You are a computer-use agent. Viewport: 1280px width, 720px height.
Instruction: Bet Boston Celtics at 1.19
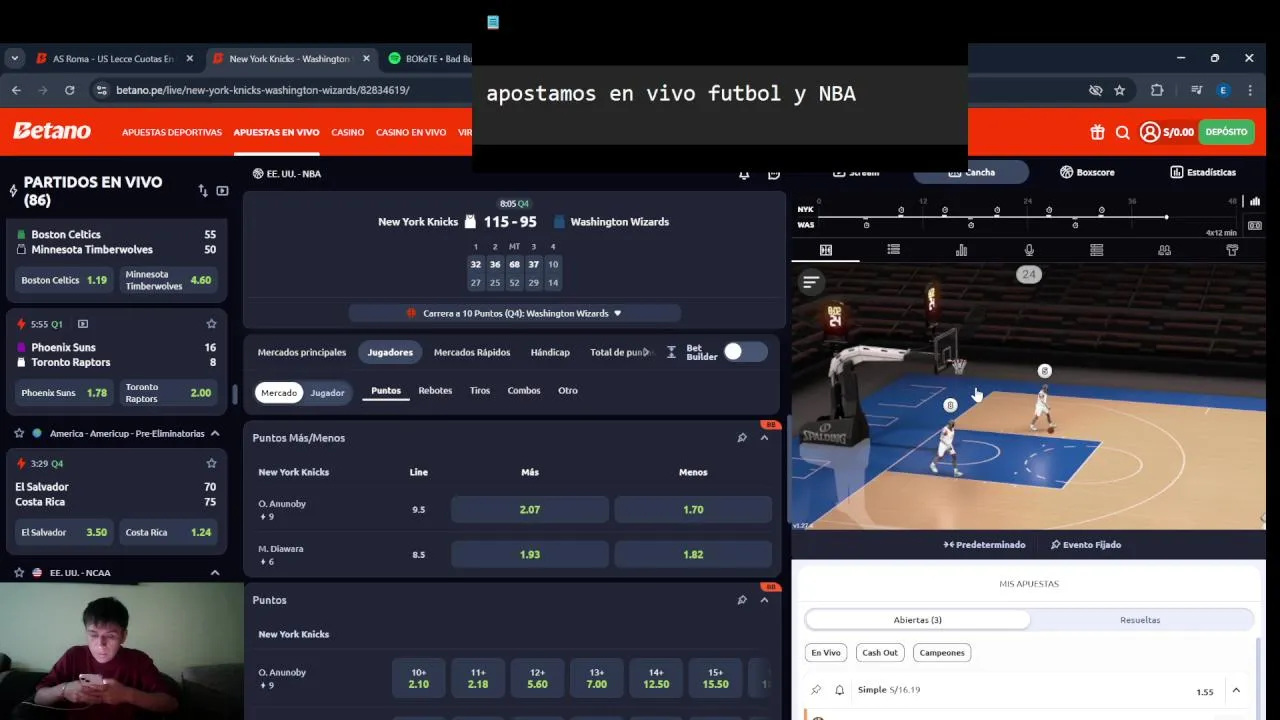click(x=65, y=280)
